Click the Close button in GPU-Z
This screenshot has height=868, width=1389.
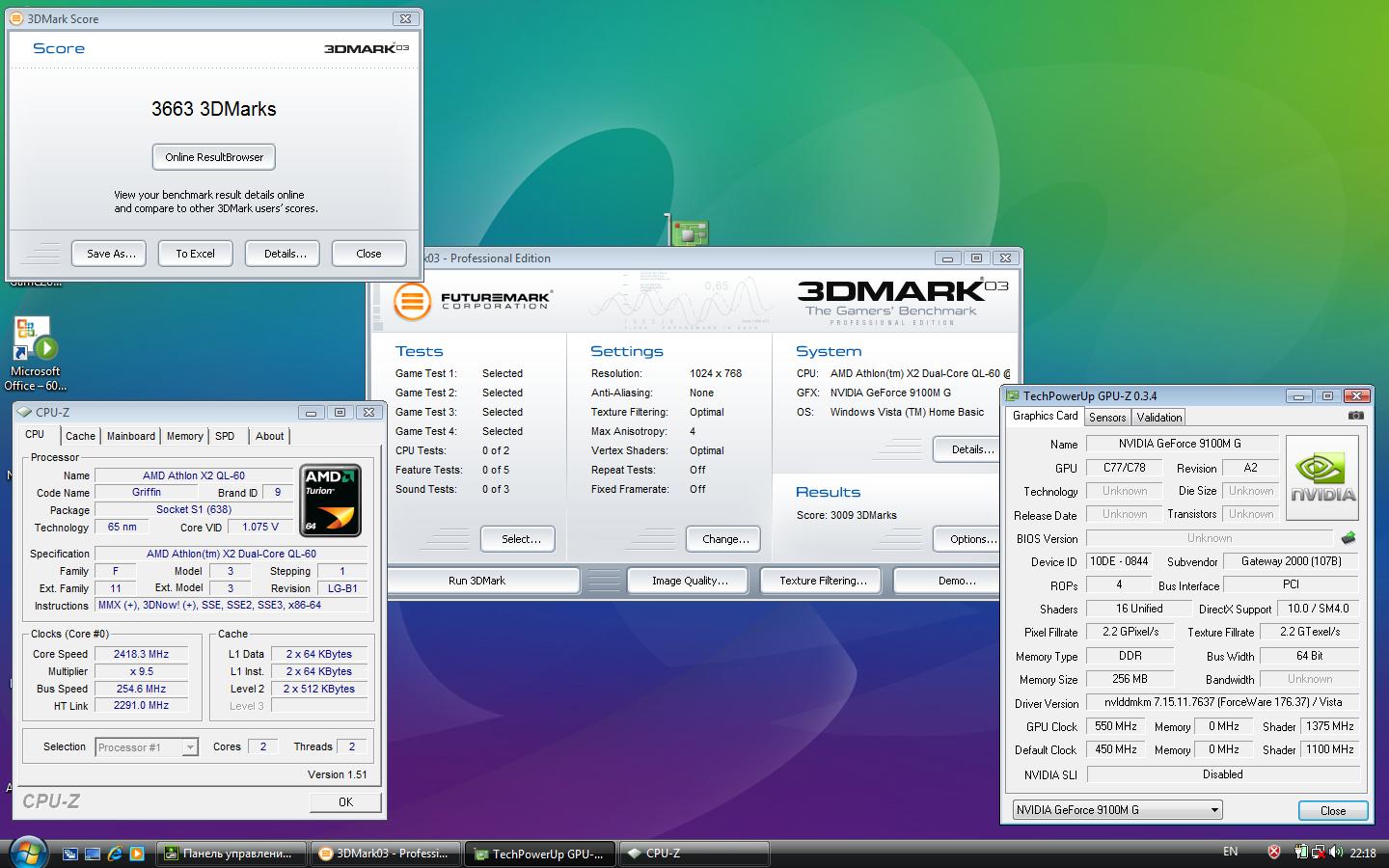click(1332, 811)
